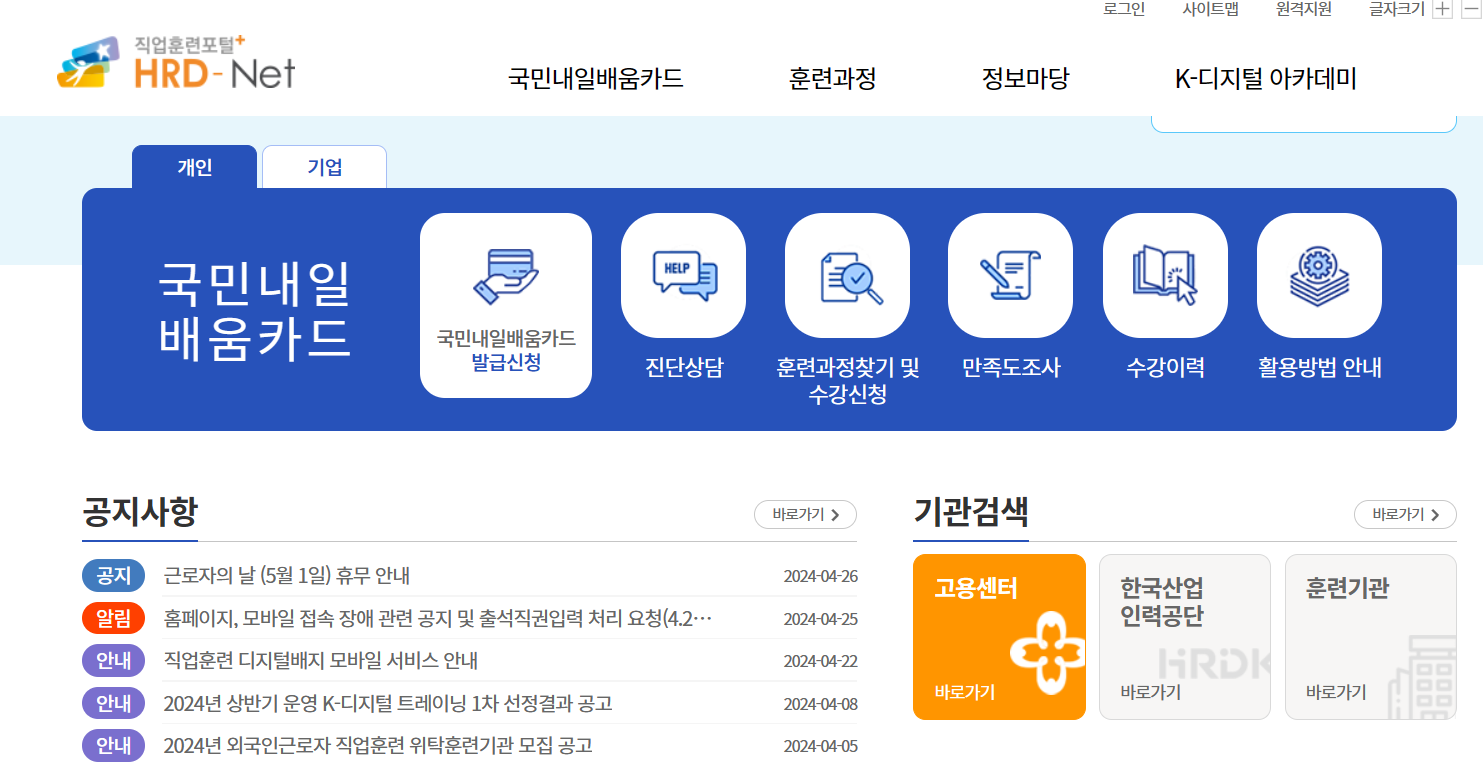Open the K-디지털 아카데미 menu
This screenshot has height=767, width=1483.
(1266, 78)
